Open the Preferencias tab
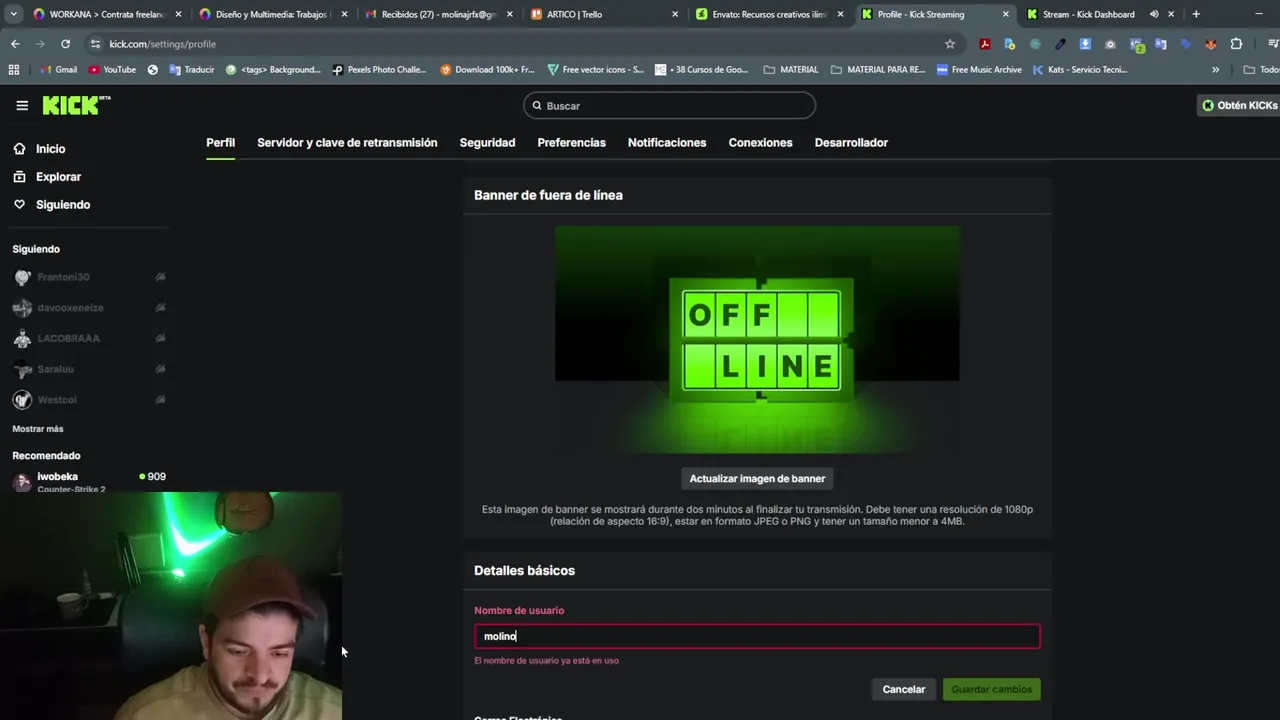The width and height of the screenshot is (1280, 720). click(x=571, y=143)
